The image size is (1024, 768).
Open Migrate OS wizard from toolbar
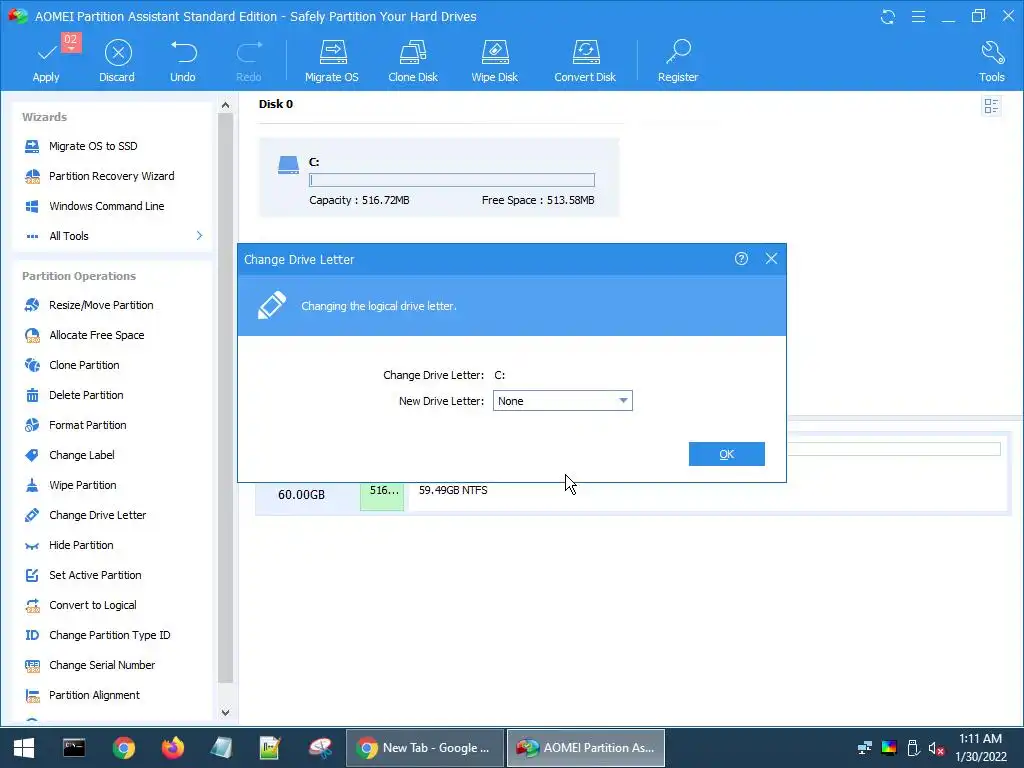pyautogui.click(x=332, y=61)
